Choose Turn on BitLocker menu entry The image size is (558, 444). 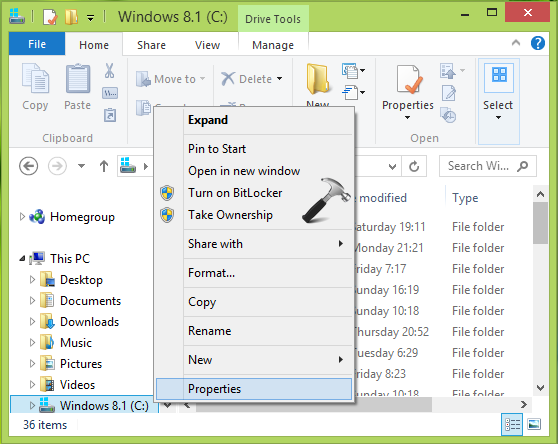254,193
